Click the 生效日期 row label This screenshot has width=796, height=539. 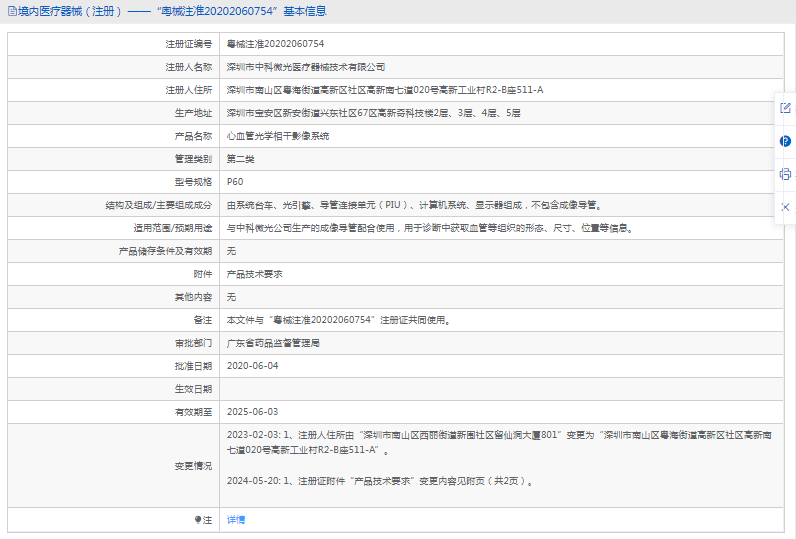(x=193, y=389)
